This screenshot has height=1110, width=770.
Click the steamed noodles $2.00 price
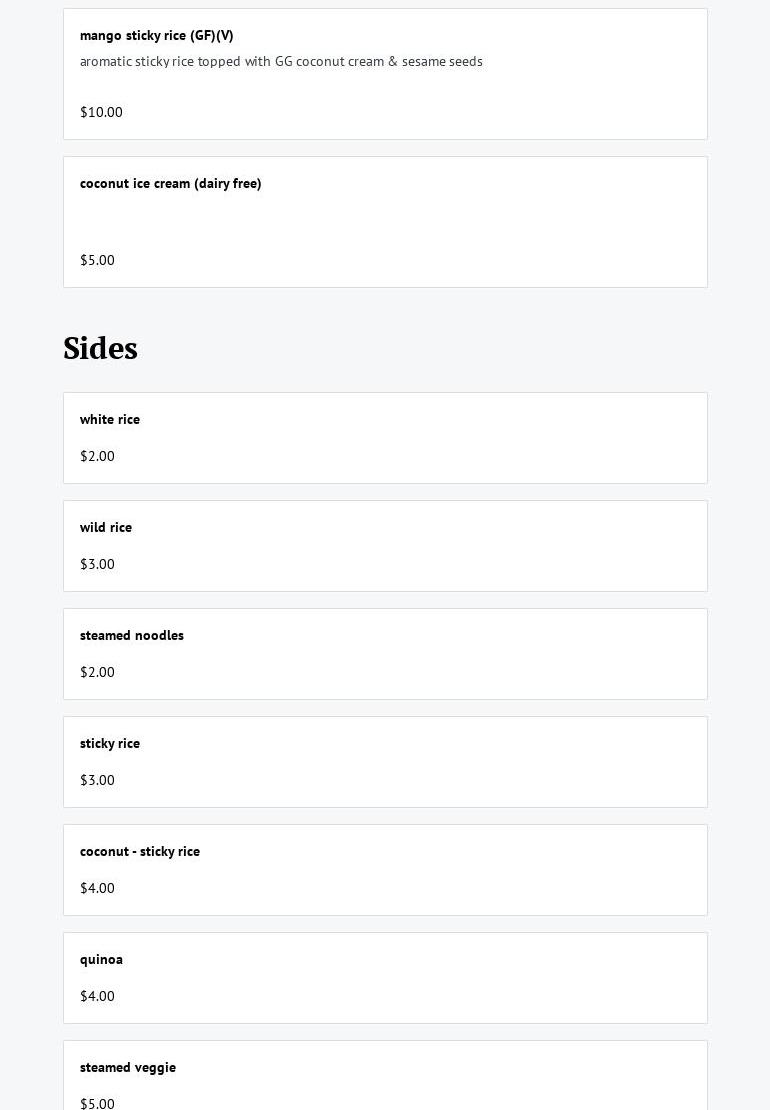[97, 672]
